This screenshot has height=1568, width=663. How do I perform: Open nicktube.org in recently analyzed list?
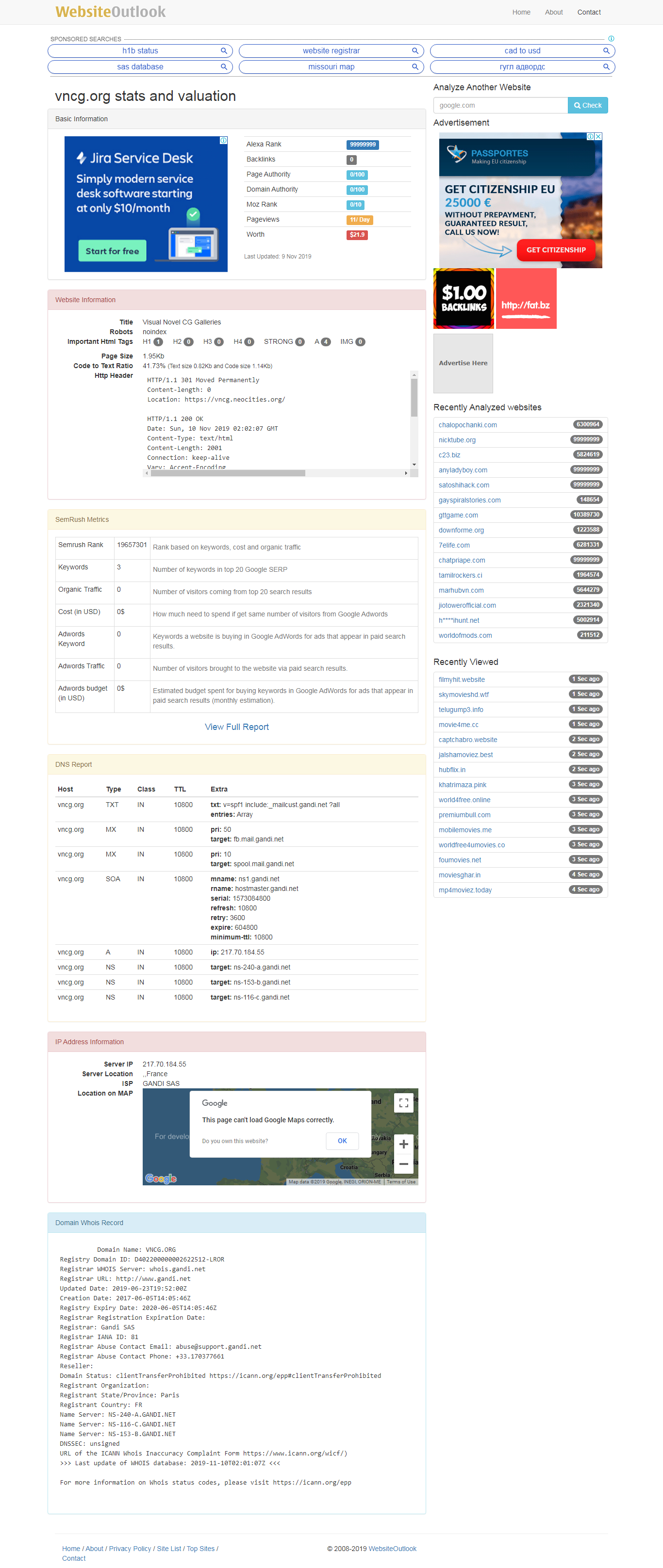457,440
